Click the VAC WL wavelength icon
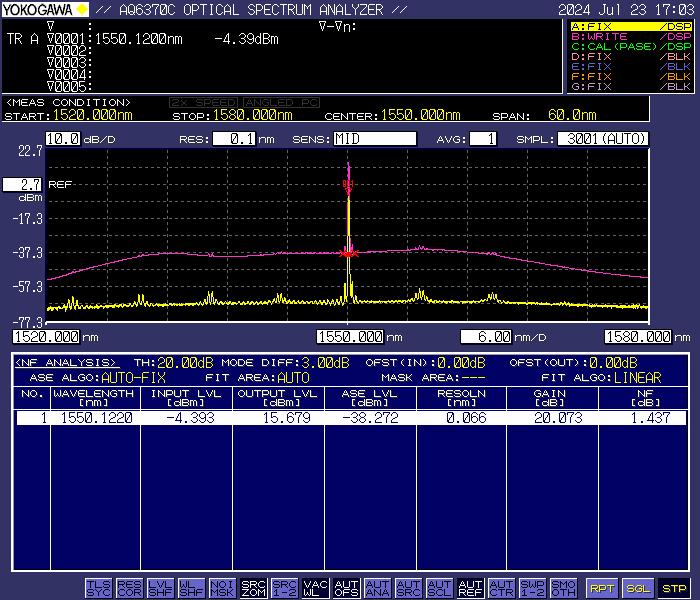 pos(315,588)
